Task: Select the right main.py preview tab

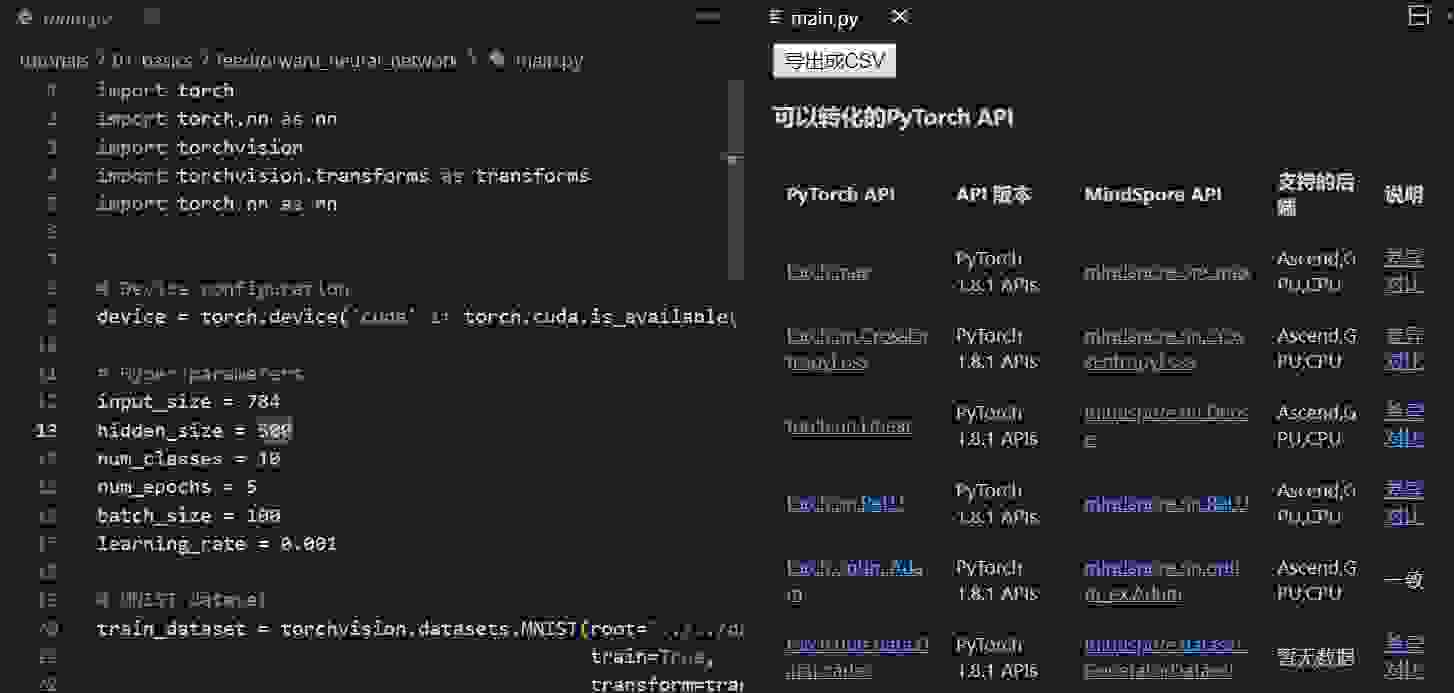Action: tap(824, 18)
